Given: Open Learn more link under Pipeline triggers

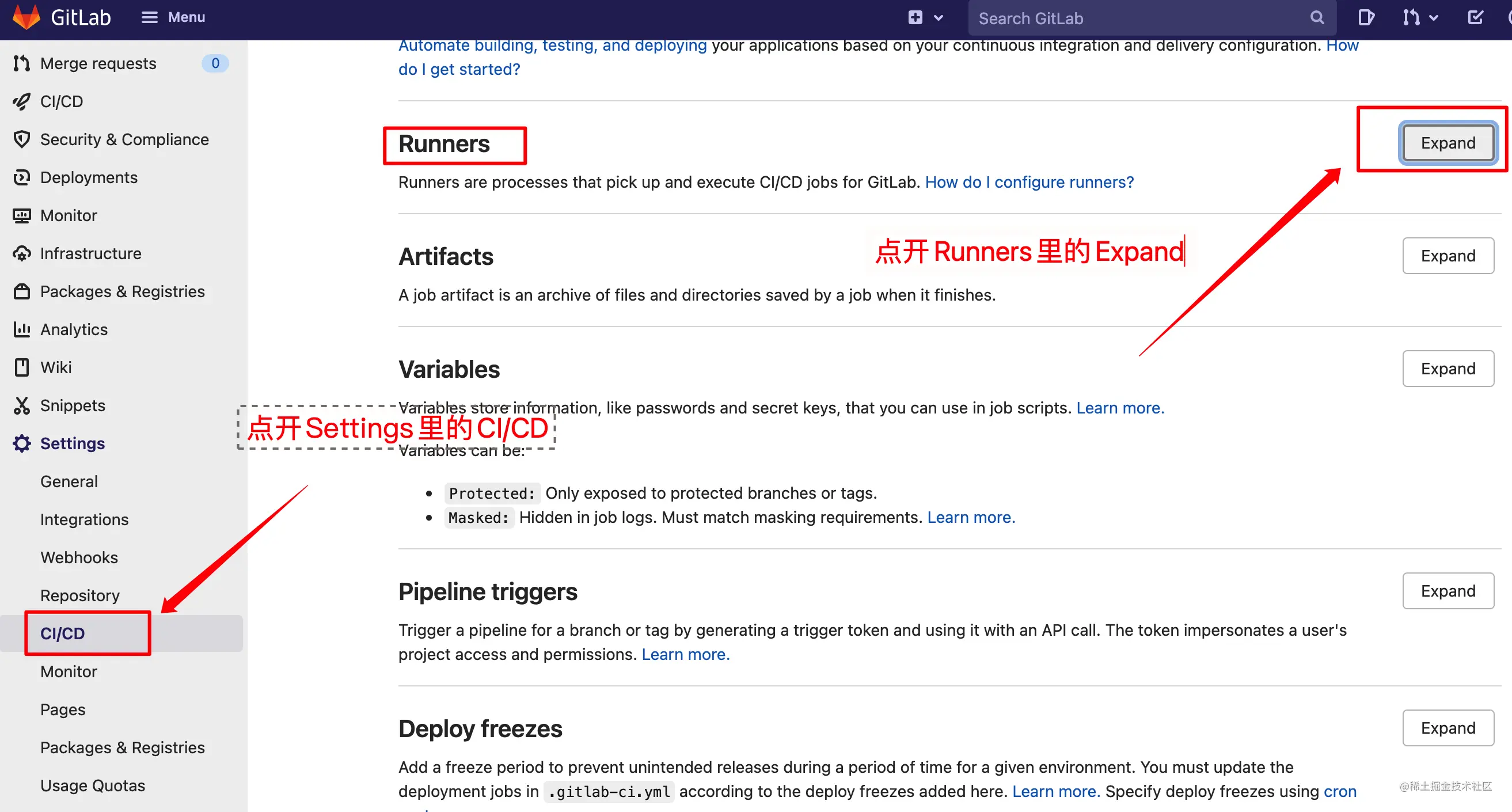Looking at the screenshot, I should pos(686,654).
